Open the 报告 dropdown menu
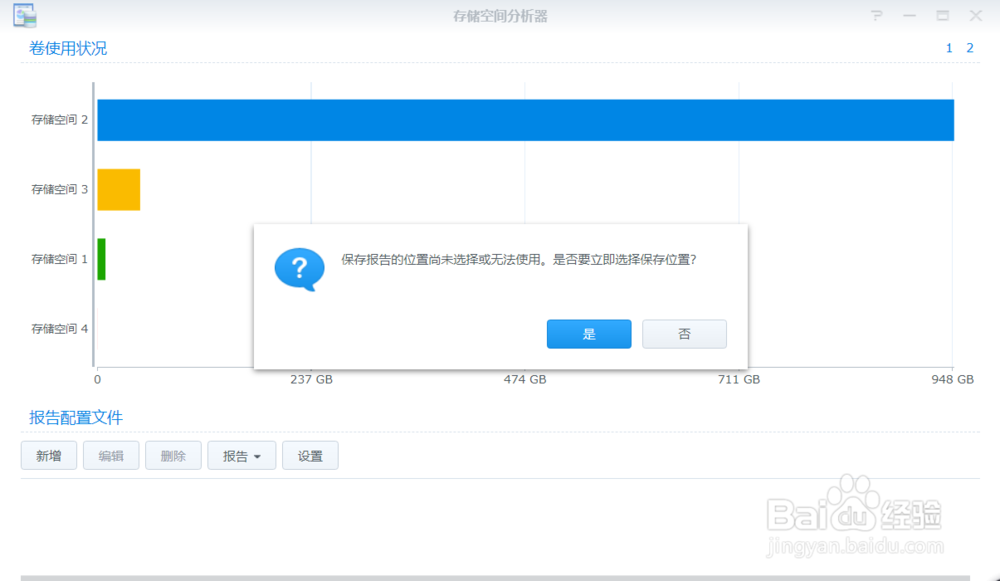The width and height of the screenshot is (1000, 581). pyautogui.click(x=241, y=455)
